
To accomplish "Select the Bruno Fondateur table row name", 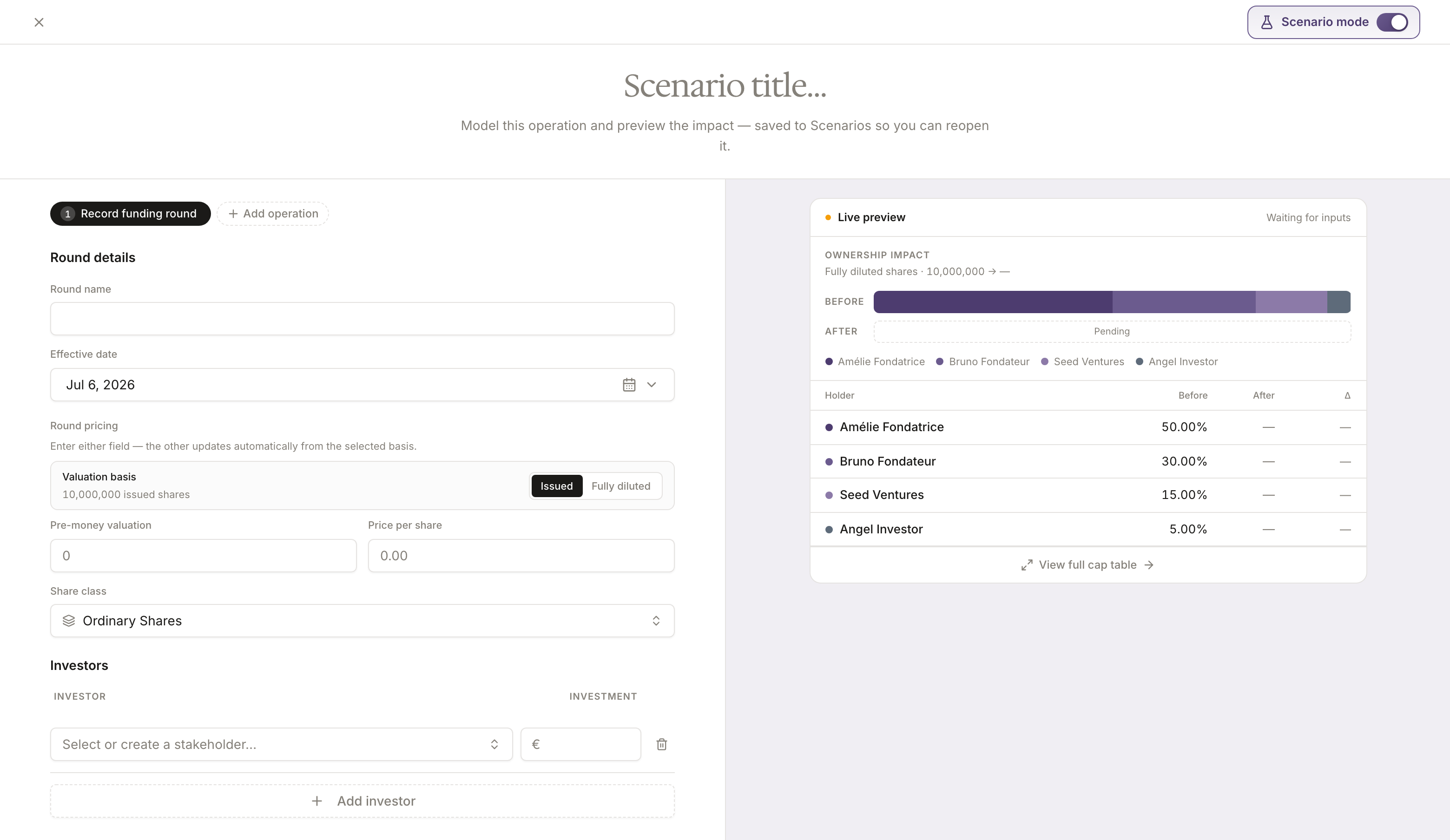I will click(887, 461).
